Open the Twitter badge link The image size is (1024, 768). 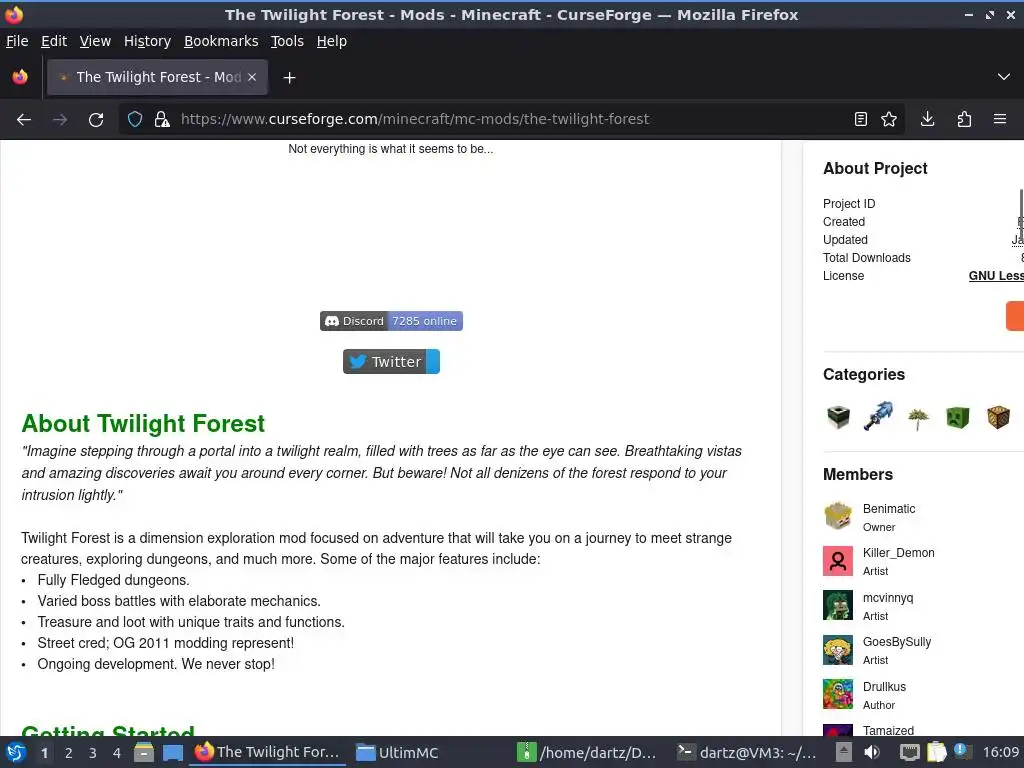tap(391, 362)
